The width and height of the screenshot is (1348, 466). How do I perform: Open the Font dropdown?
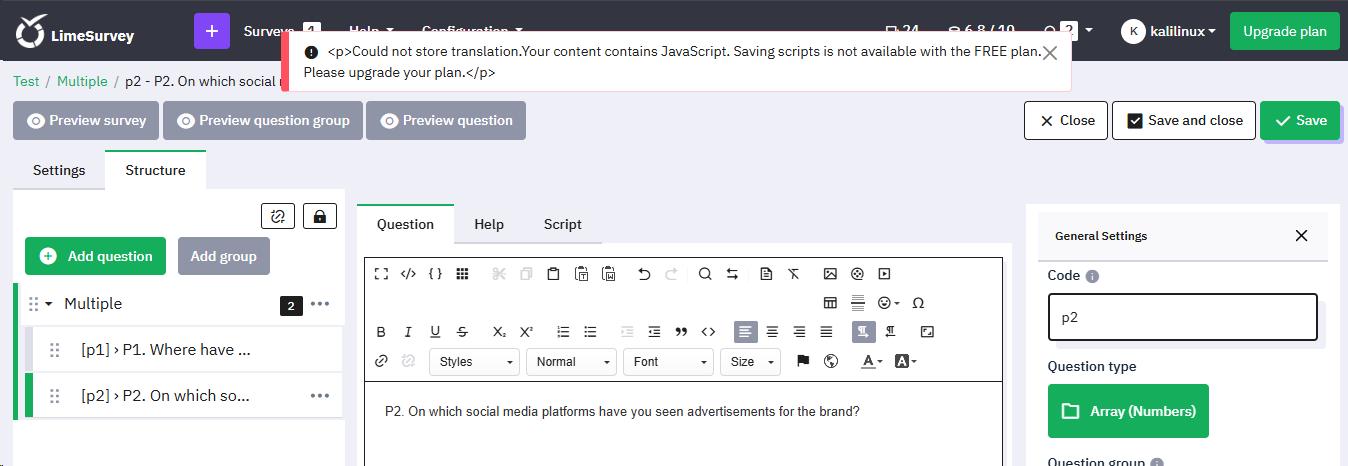pyautogui.click(x=670, y=362)
